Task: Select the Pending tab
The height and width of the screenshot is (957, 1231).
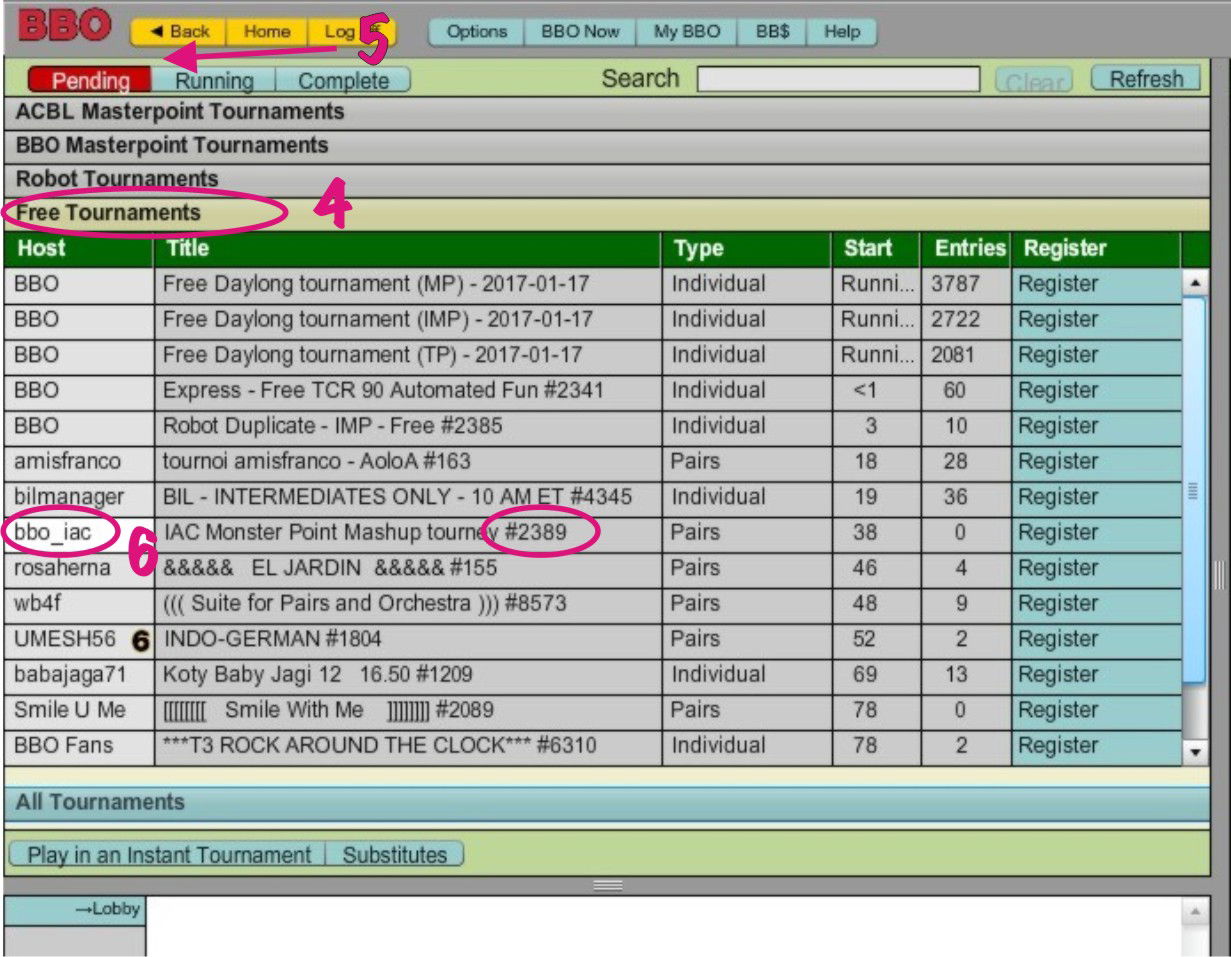Action: click(90, 81)
